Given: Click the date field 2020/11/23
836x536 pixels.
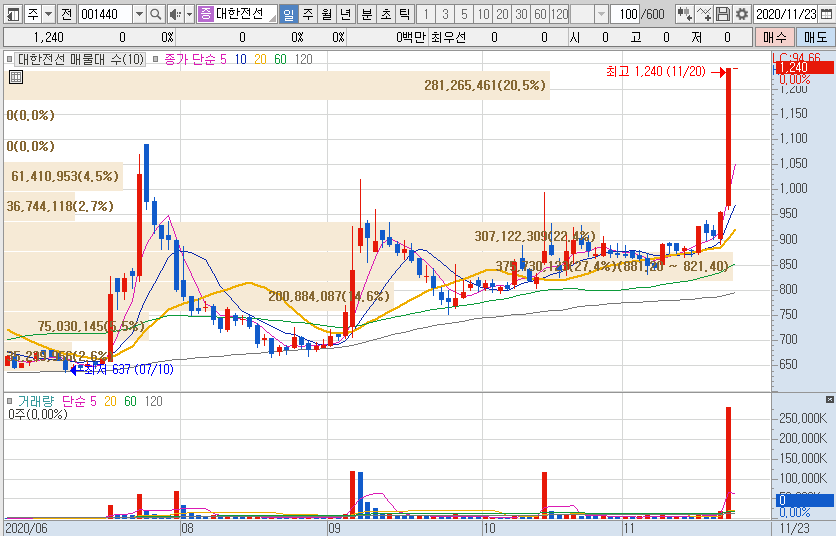Looking at the screenshot, I should point(786,14).
